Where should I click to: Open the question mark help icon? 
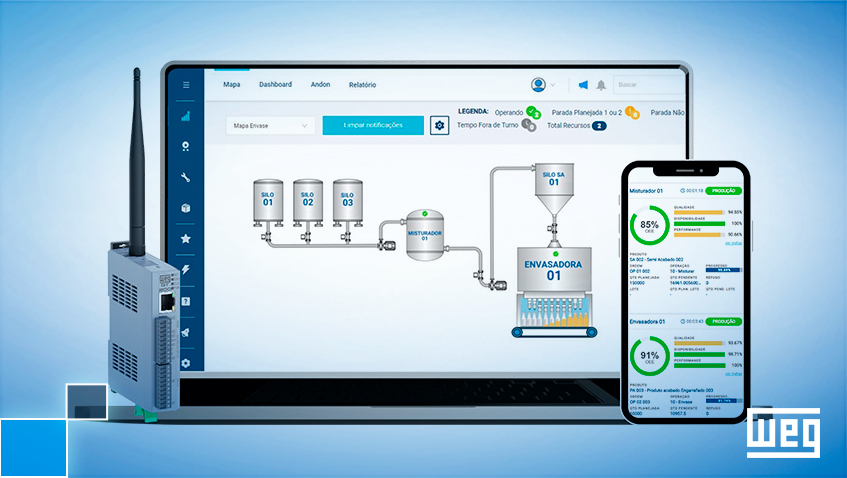(186, 301)
